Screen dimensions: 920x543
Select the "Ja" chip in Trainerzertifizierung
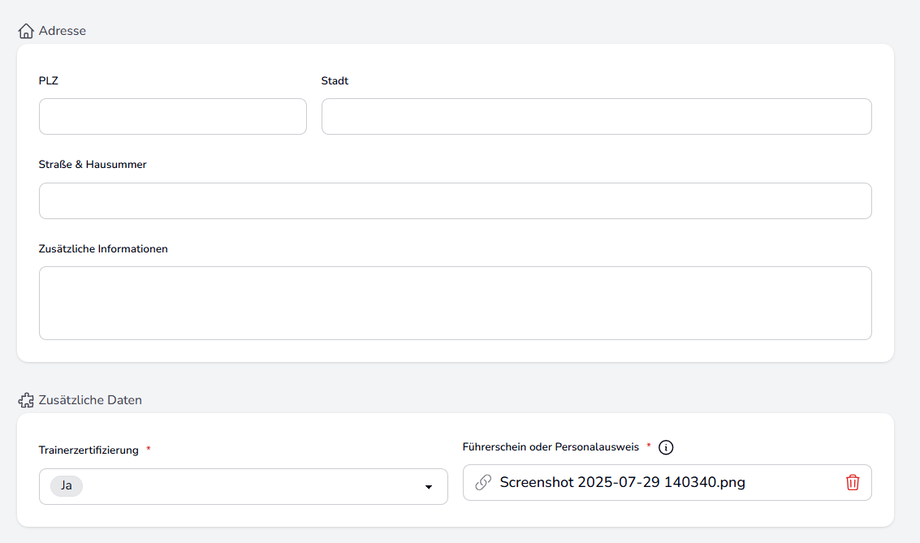coord(67,486)
